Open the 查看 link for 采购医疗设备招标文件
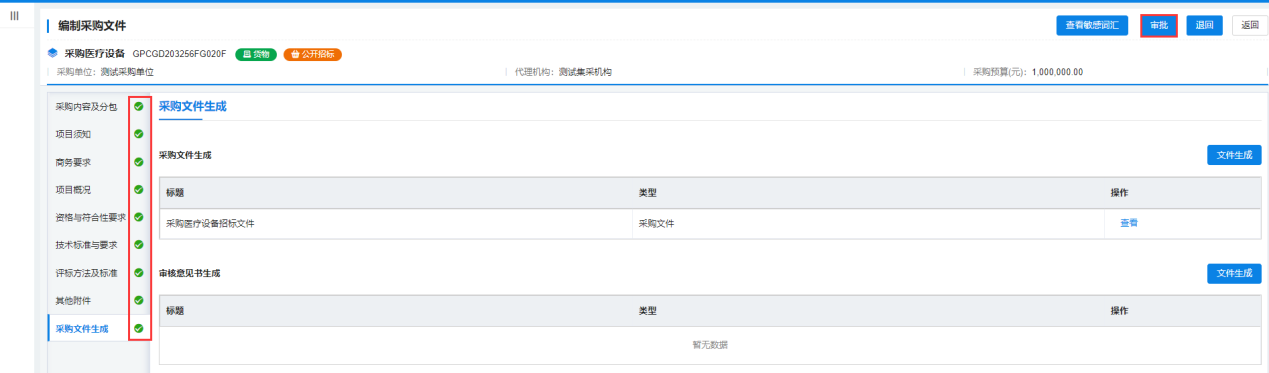The width and height of the screenshot is (1269, 373). click(x=1128, y=223)
